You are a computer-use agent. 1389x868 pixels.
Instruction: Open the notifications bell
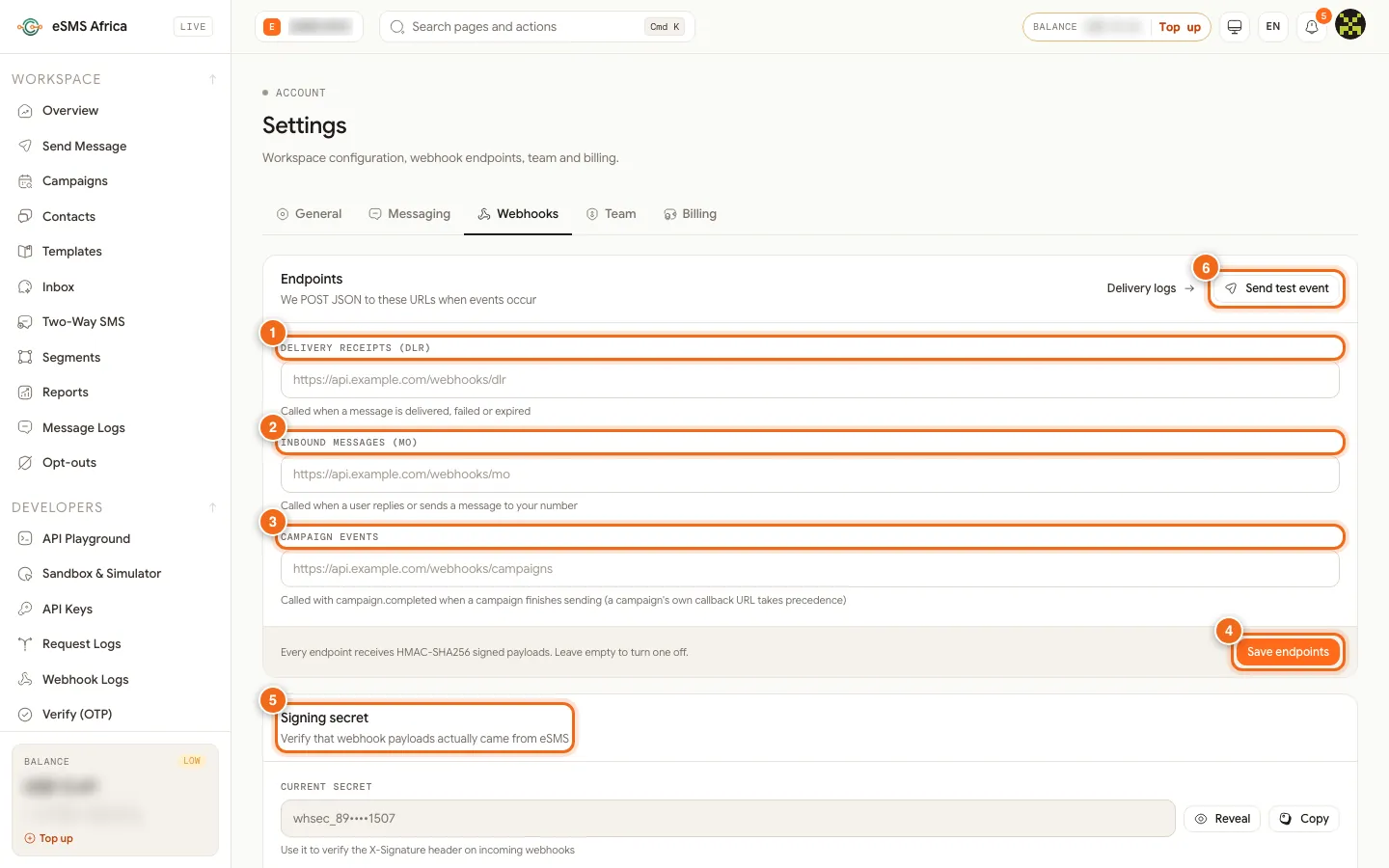tap(1312, 27)
